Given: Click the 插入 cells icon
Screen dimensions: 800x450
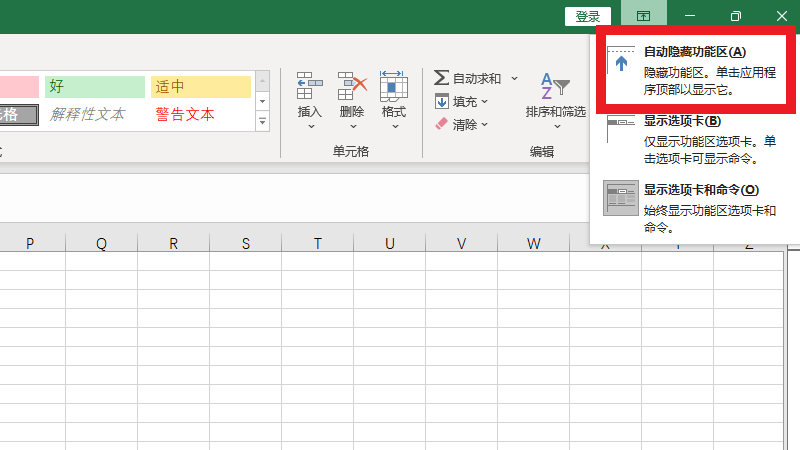Looking at the screenshot, I should pyautogui.click(x=310, y=85).
